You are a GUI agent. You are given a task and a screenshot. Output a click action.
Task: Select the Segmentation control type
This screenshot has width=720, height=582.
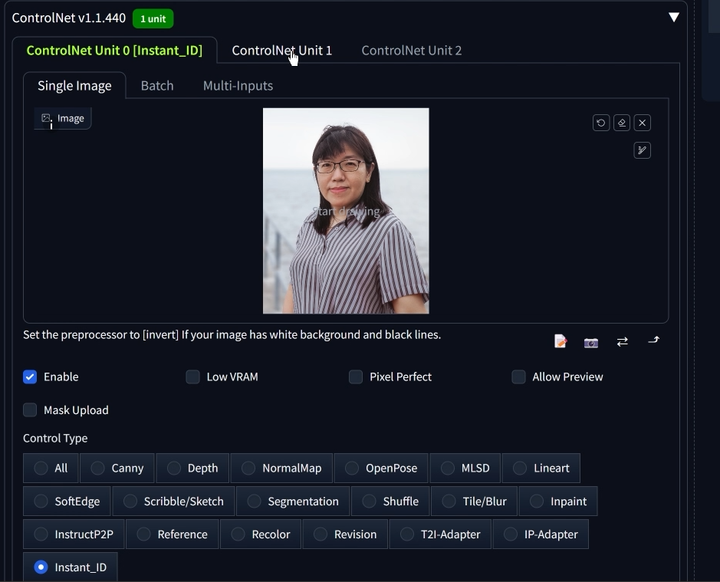tap(293, 501)
